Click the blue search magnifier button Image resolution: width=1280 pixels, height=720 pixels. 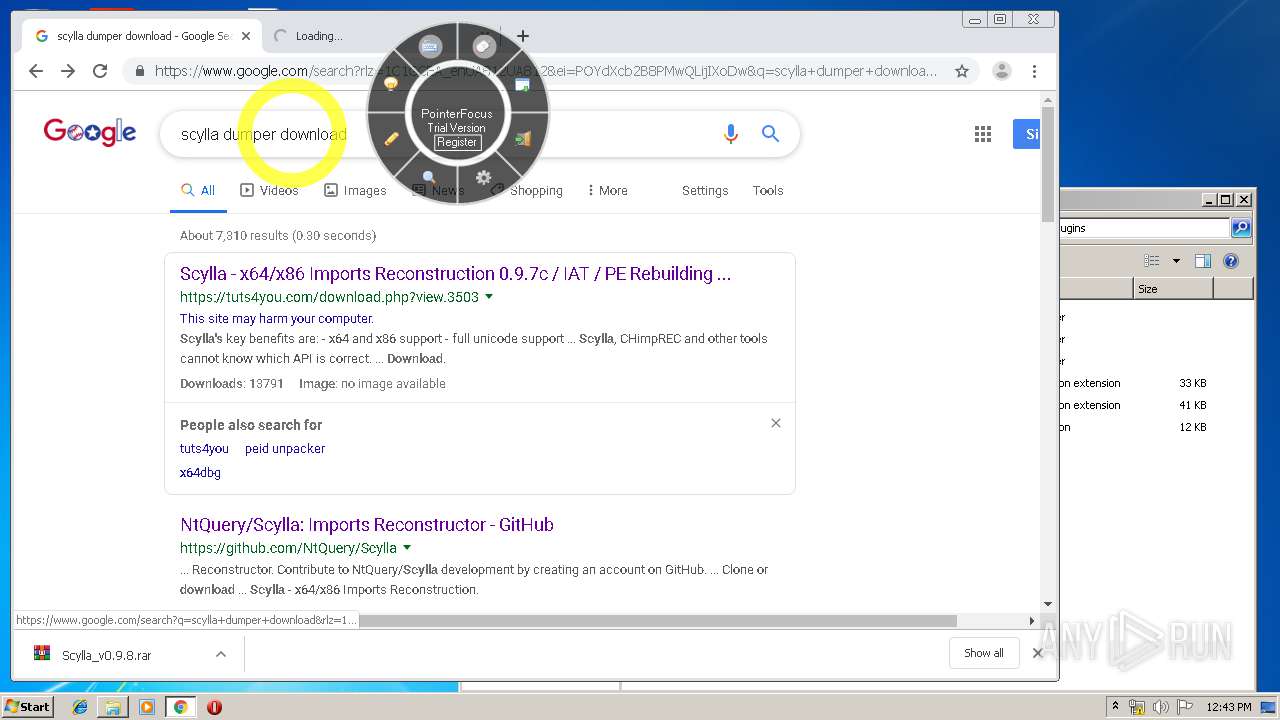pyautogui.click(x=770, y=134)
